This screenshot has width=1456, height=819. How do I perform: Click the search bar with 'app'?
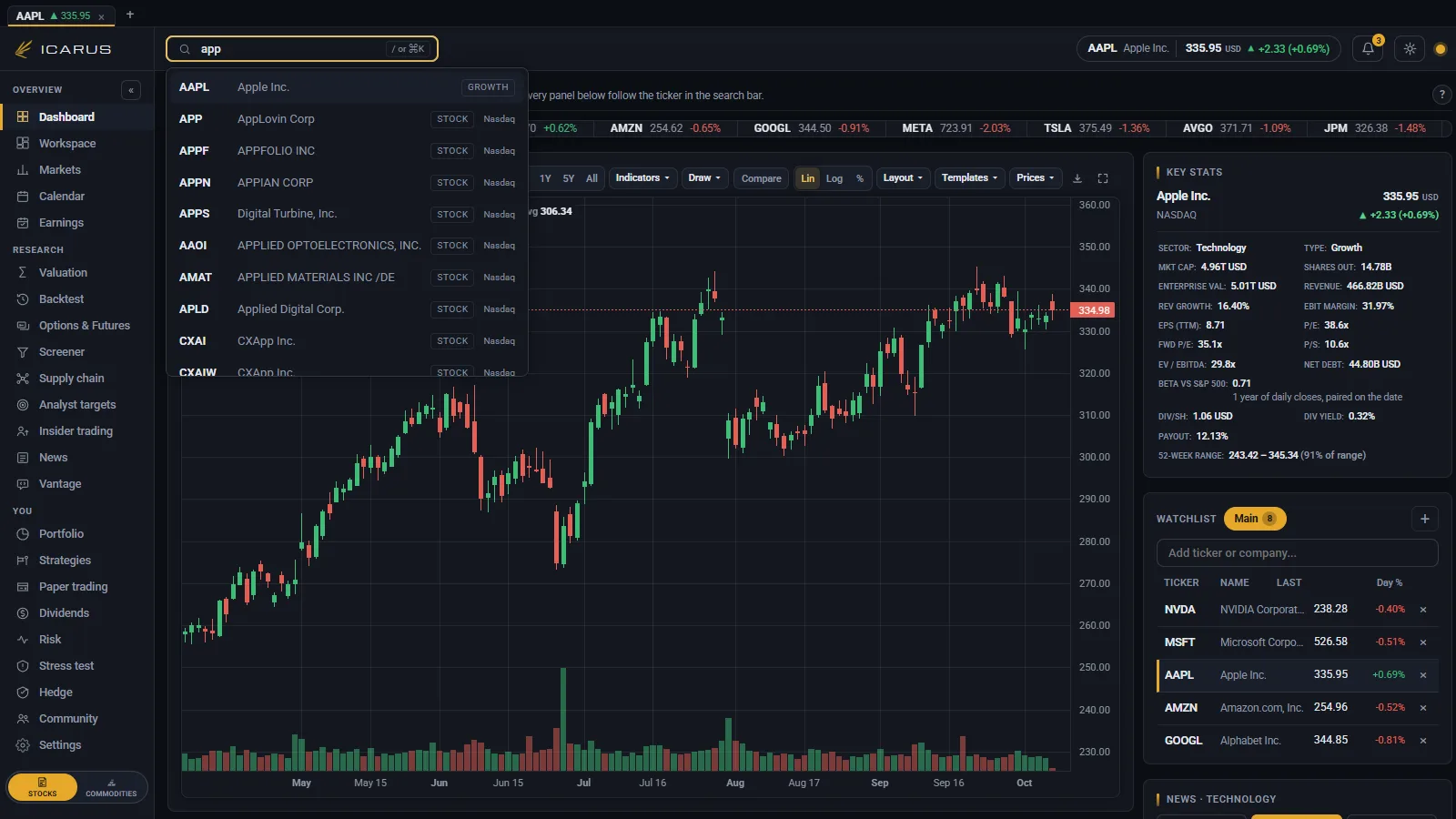[302, 49]
